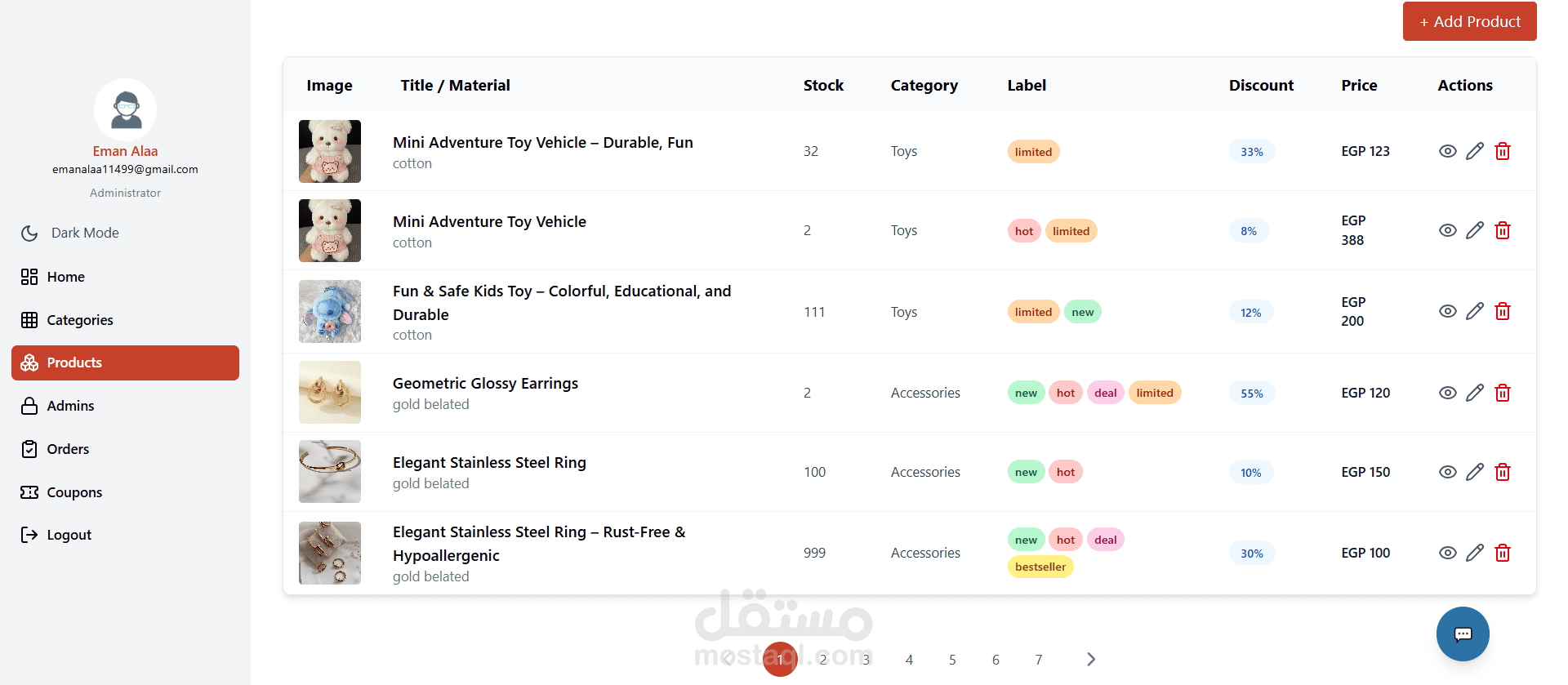
Task: View the EGP 388 Mini Adventure Toy Vehicle
Action: pos(1447,230)
